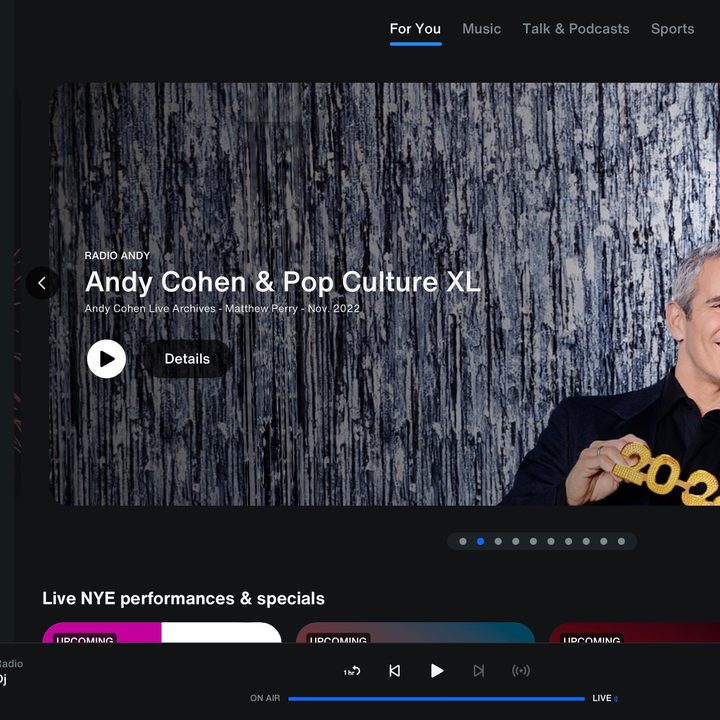
Task: Jump to LIVE indicator on progress bar
Action: tap(605, 698)
